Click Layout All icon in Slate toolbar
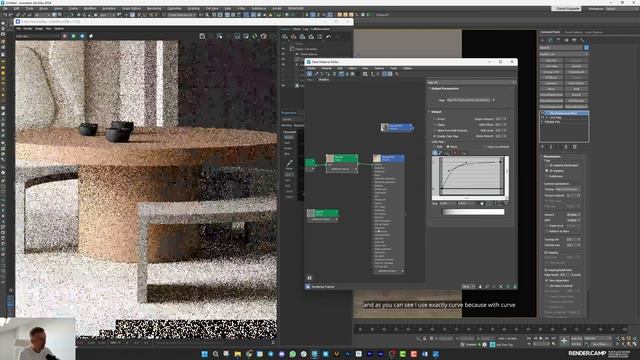This screenshot has width=640, height=360. click(x=365, y=74)
